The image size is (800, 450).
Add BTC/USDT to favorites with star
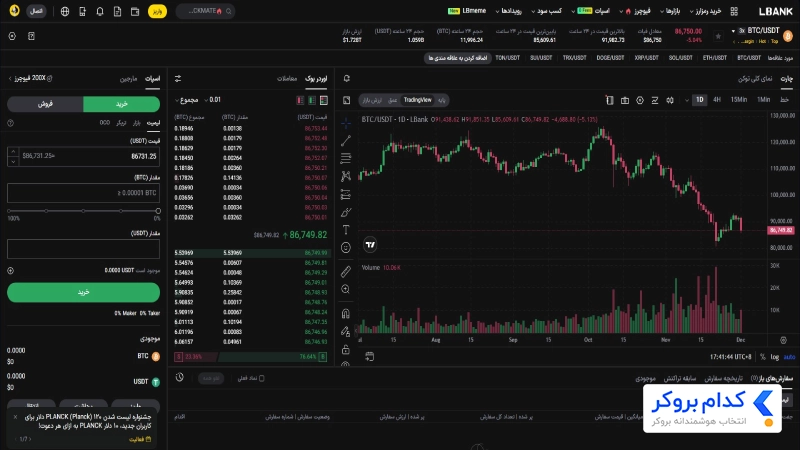[x=718, y=36]
